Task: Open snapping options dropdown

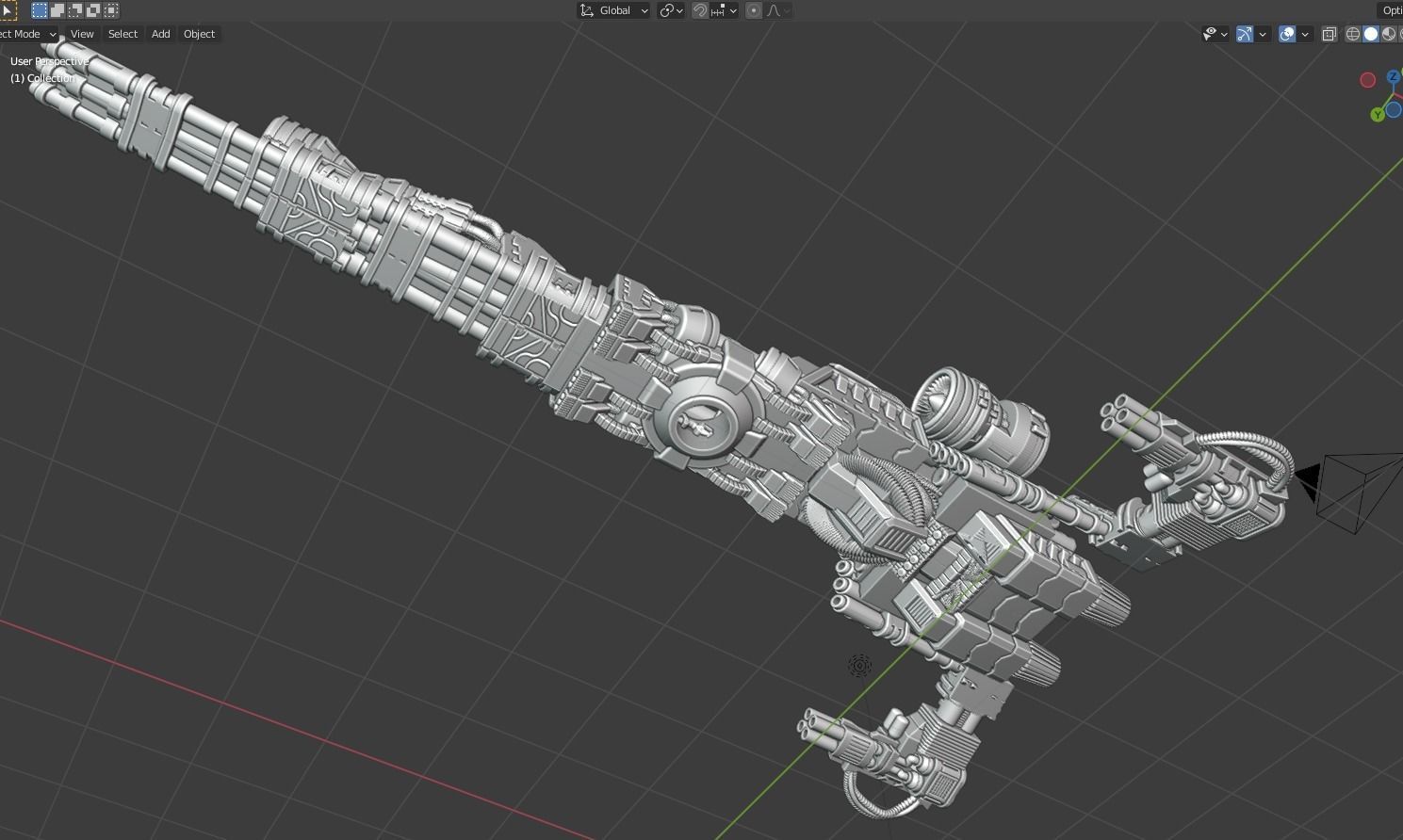Action: (x=724, y=10)
